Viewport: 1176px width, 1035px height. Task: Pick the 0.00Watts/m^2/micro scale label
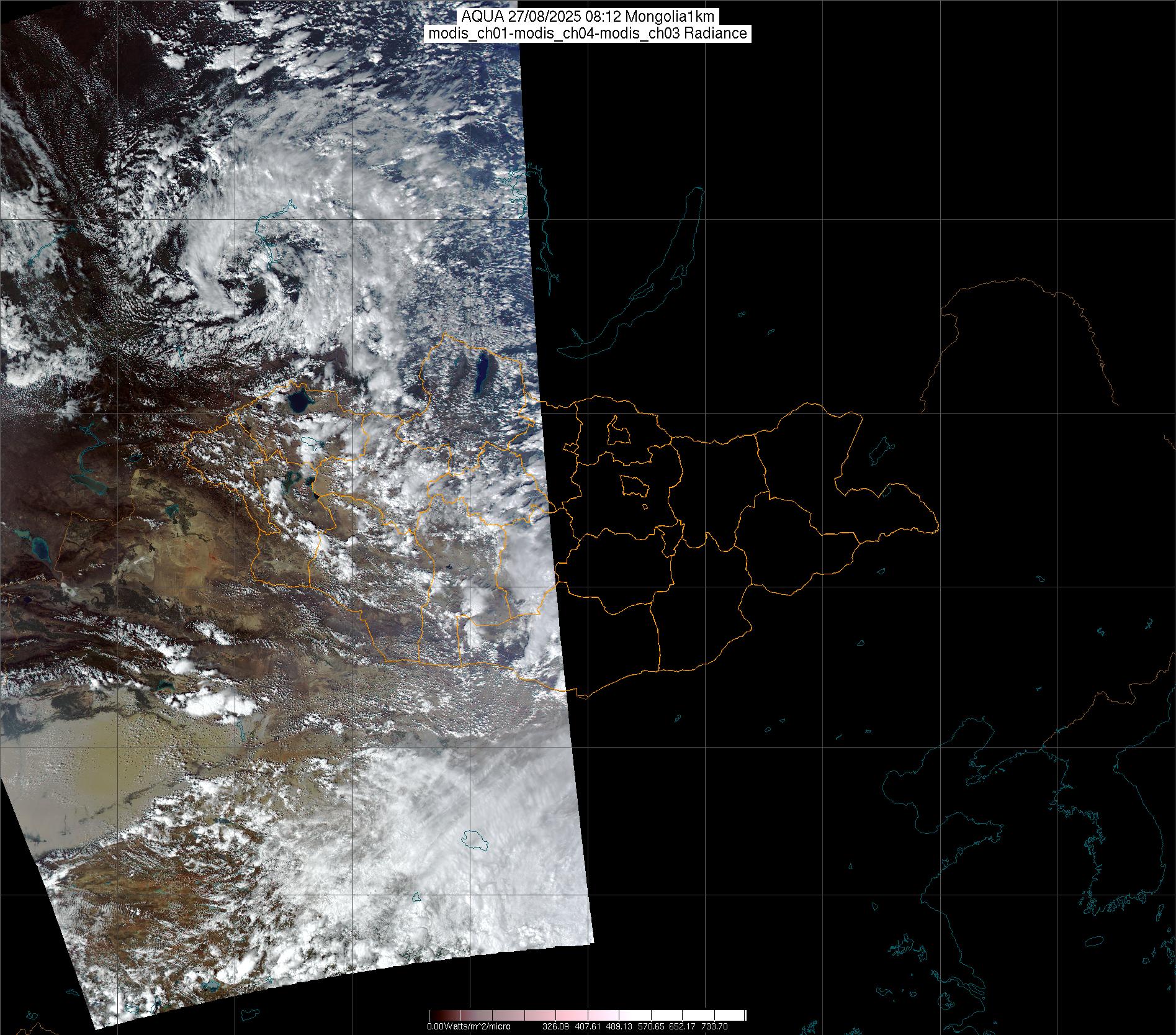click(x=469, y=1026)
